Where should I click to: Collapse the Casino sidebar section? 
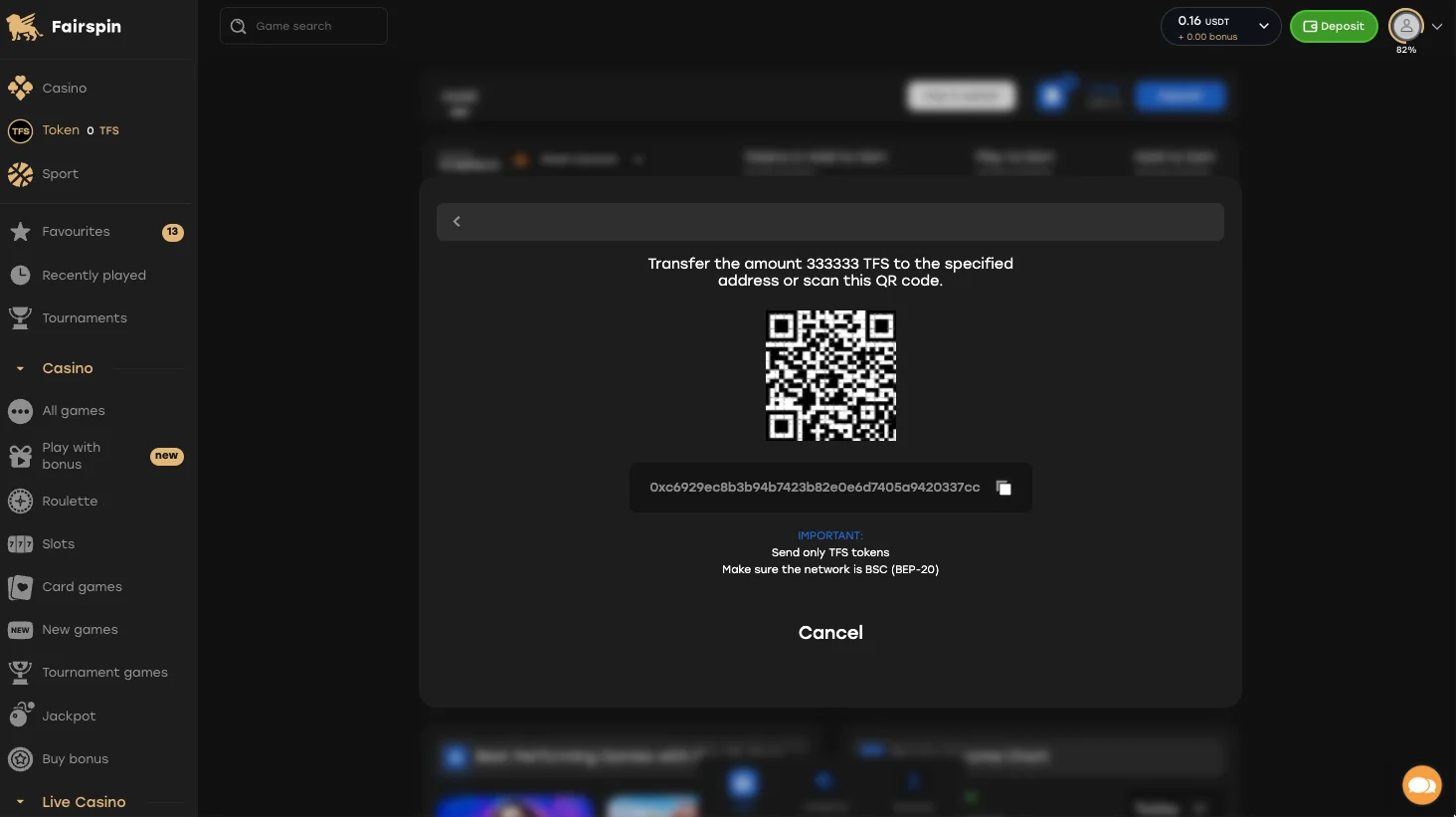point(20,368)
